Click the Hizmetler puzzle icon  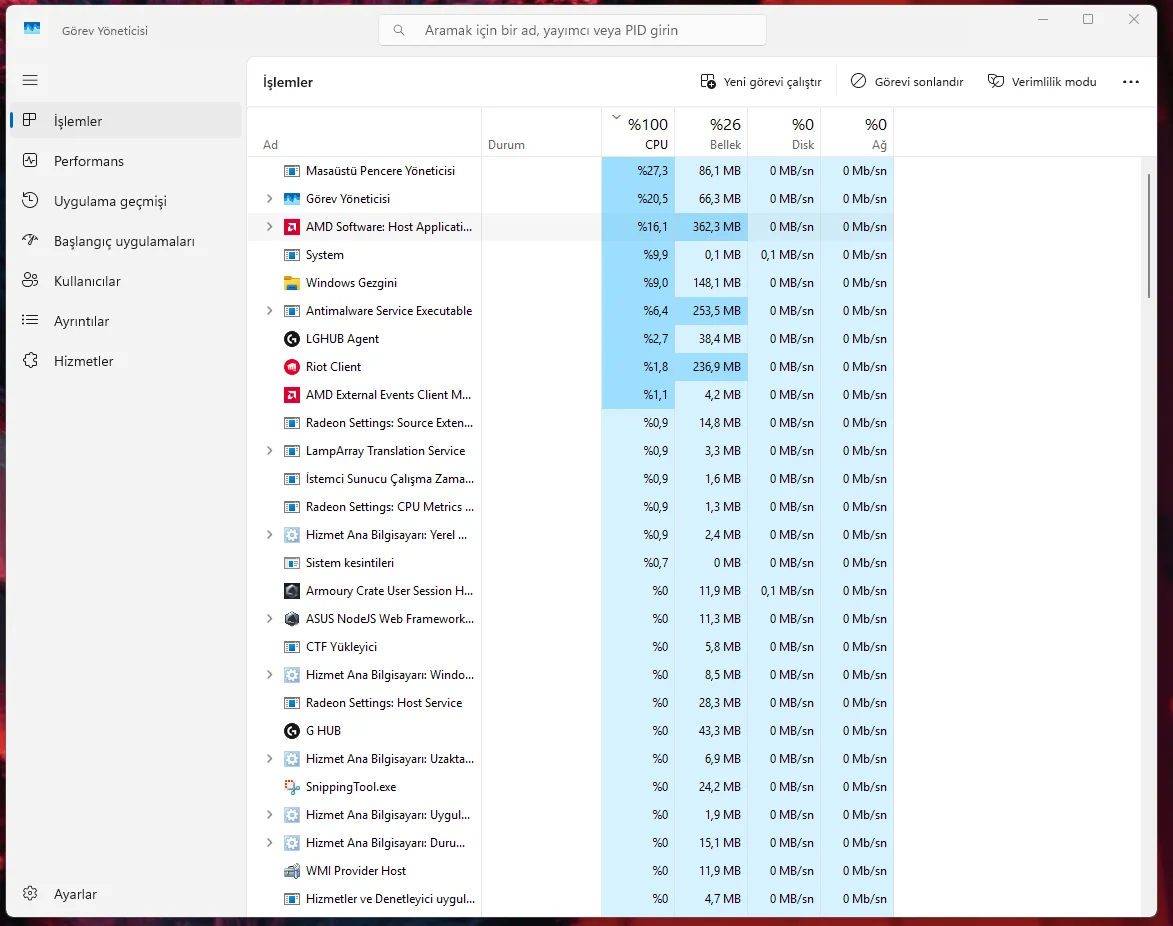tap(30, 361)
